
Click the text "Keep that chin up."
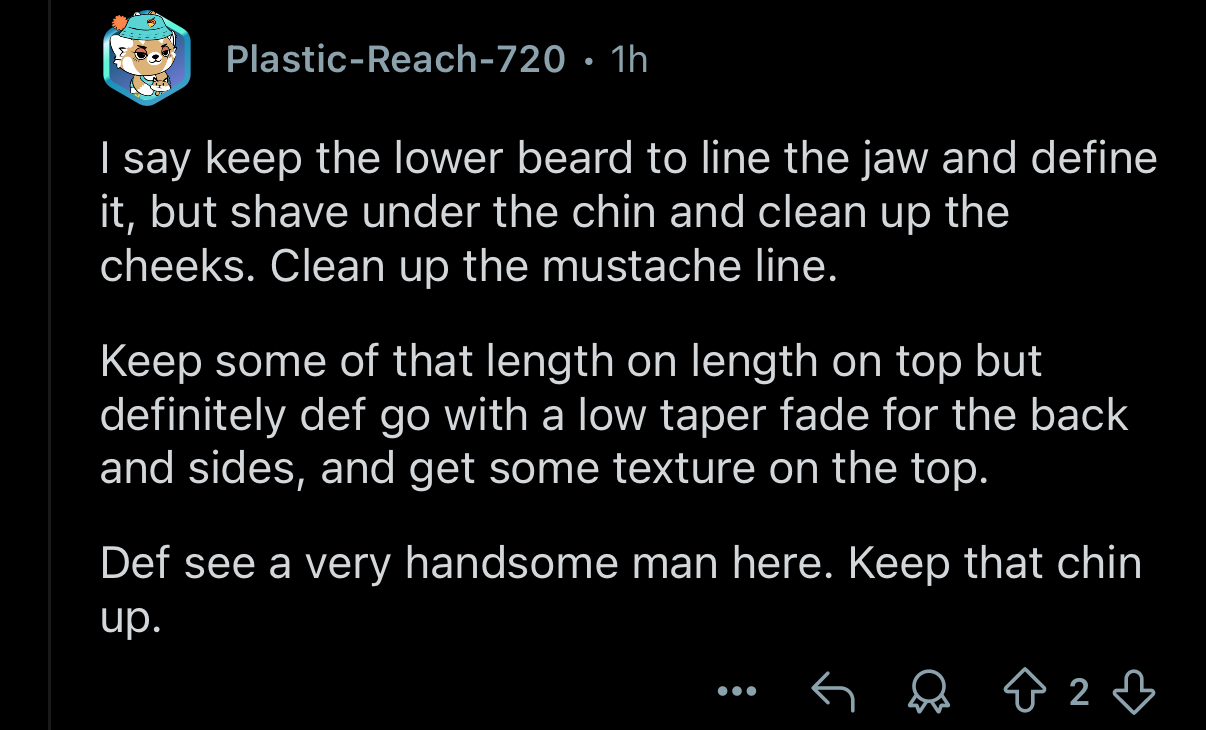pos(994,564)
